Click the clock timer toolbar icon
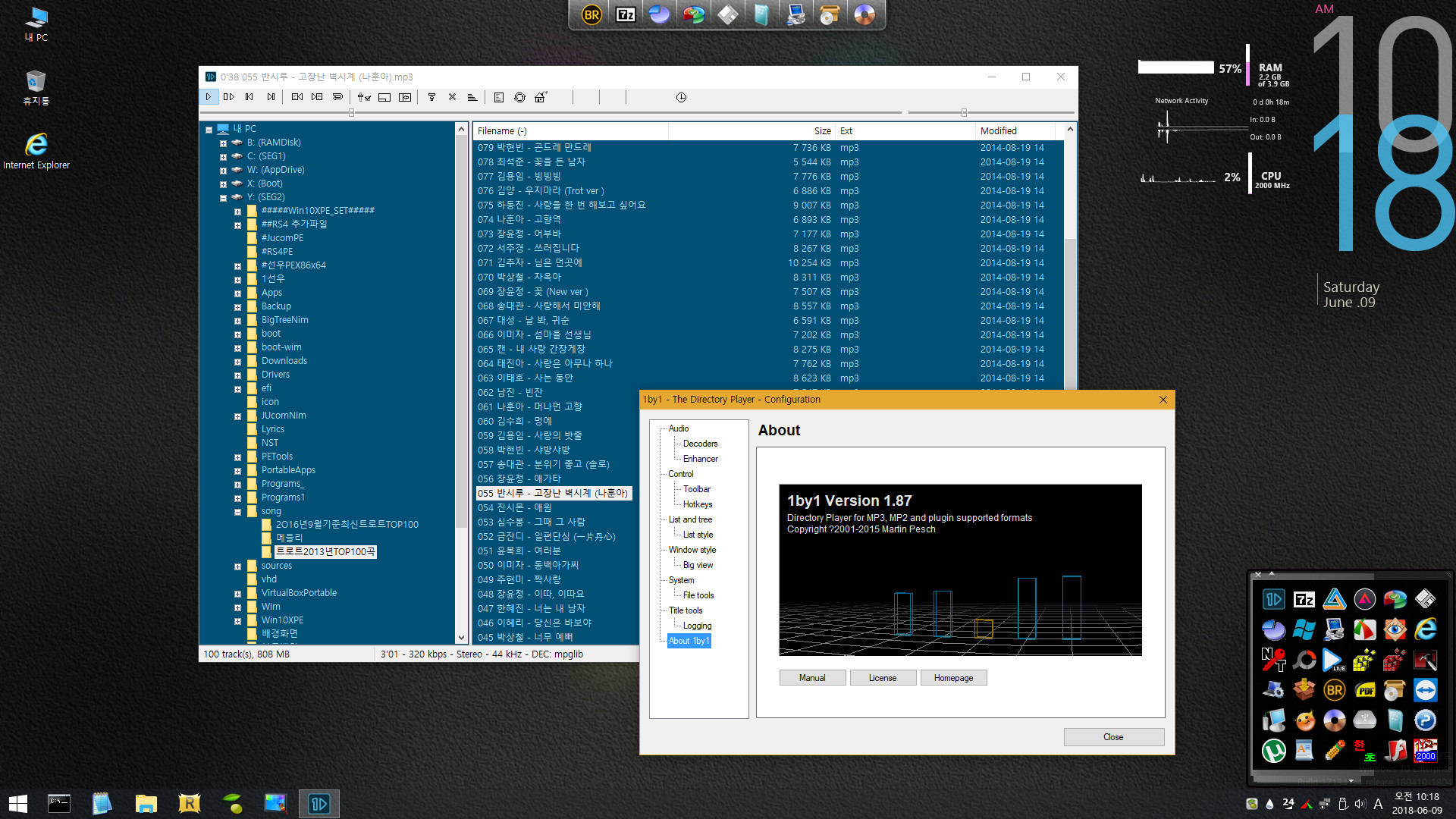1456x819 pixels. pyautogui.click(x=681, y=97)
